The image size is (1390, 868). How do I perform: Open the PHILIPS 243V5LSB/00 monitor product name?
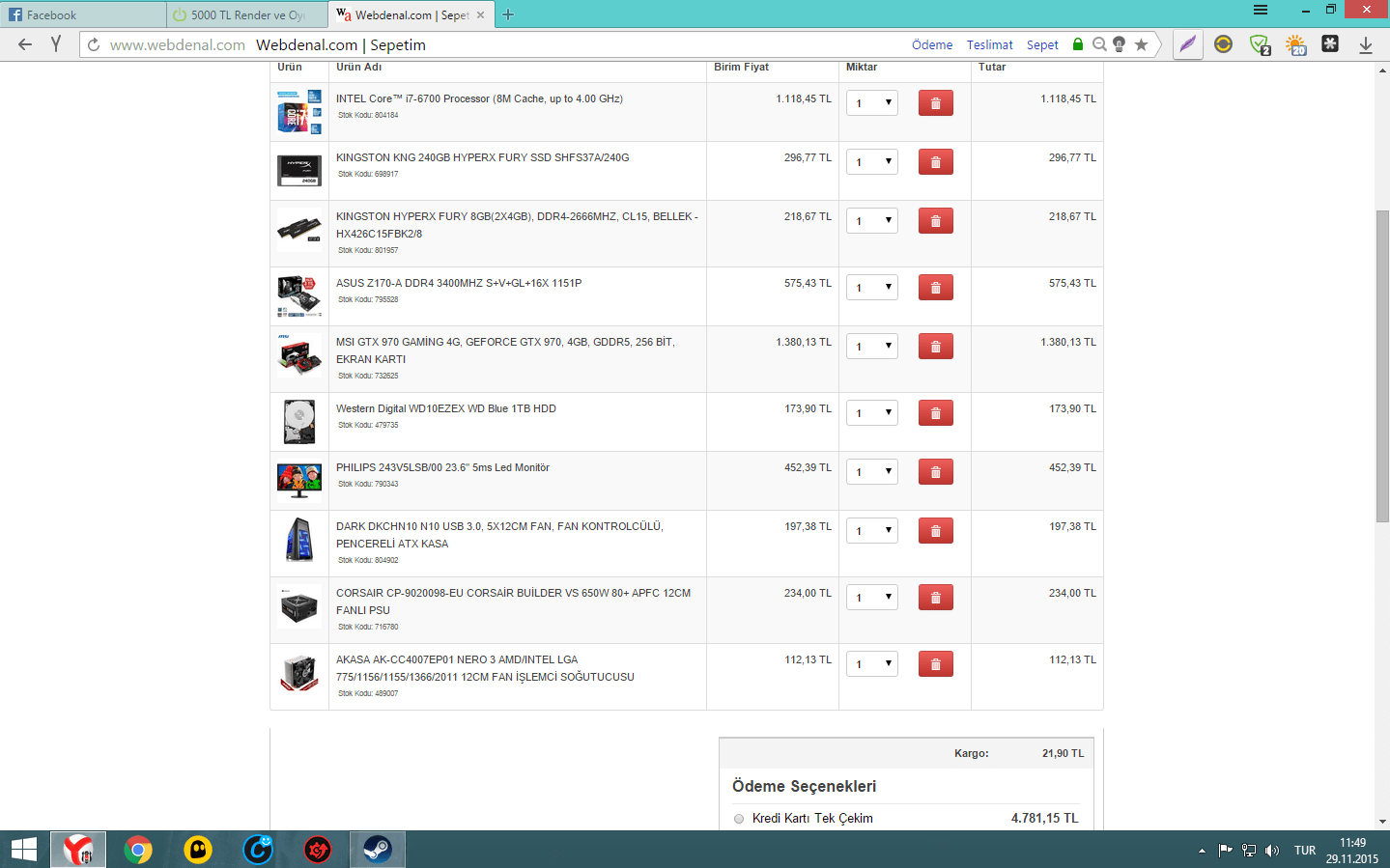point(442,467)
